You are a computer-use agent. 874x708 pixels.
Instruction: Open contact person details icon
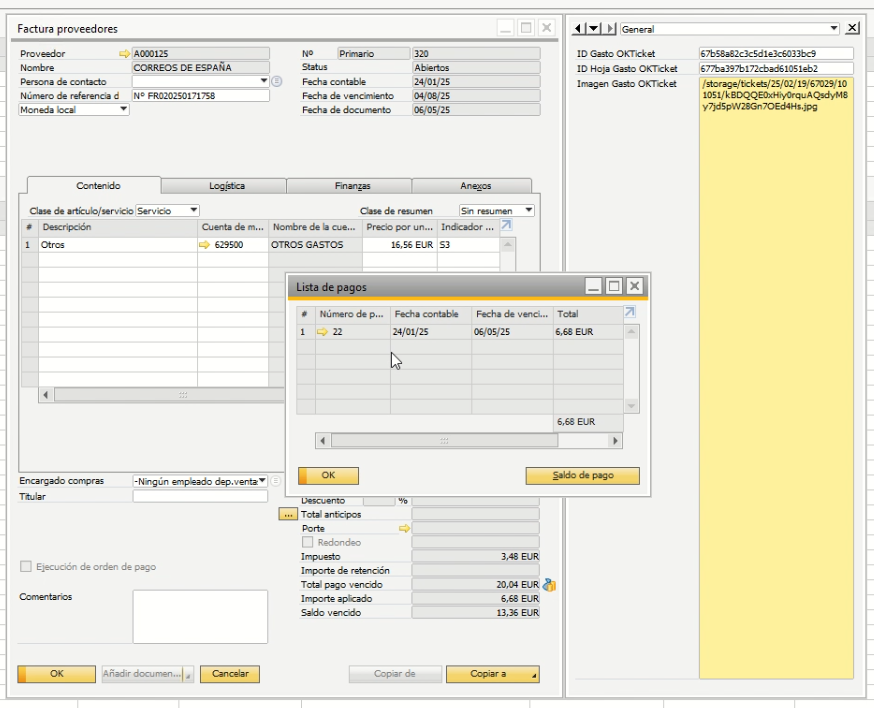tap(276, 81)
